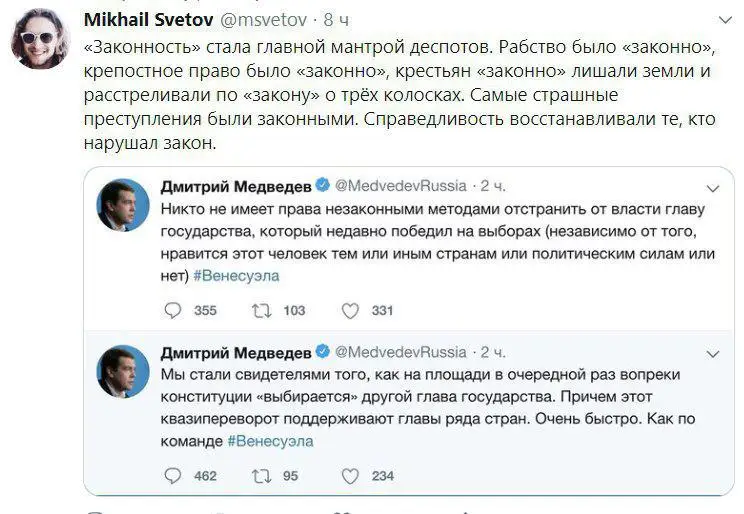The width and height of the screenshot is (744, 514).
Task: Open Medvedev's avatar in the first quoted tweet
Action: (x=123, y=205)
